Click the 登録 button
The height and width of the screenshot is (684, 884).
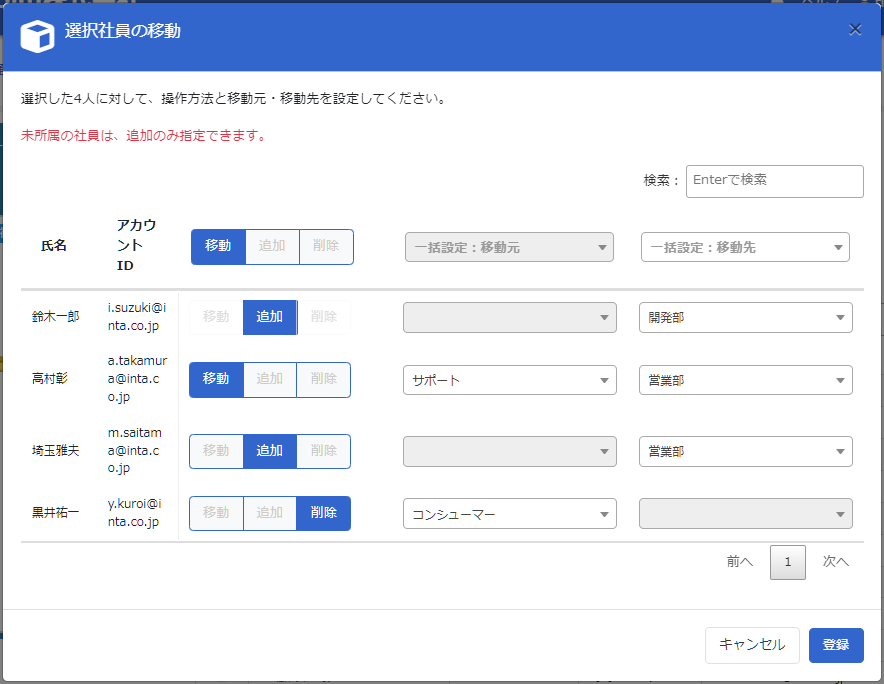coord(835,645)
